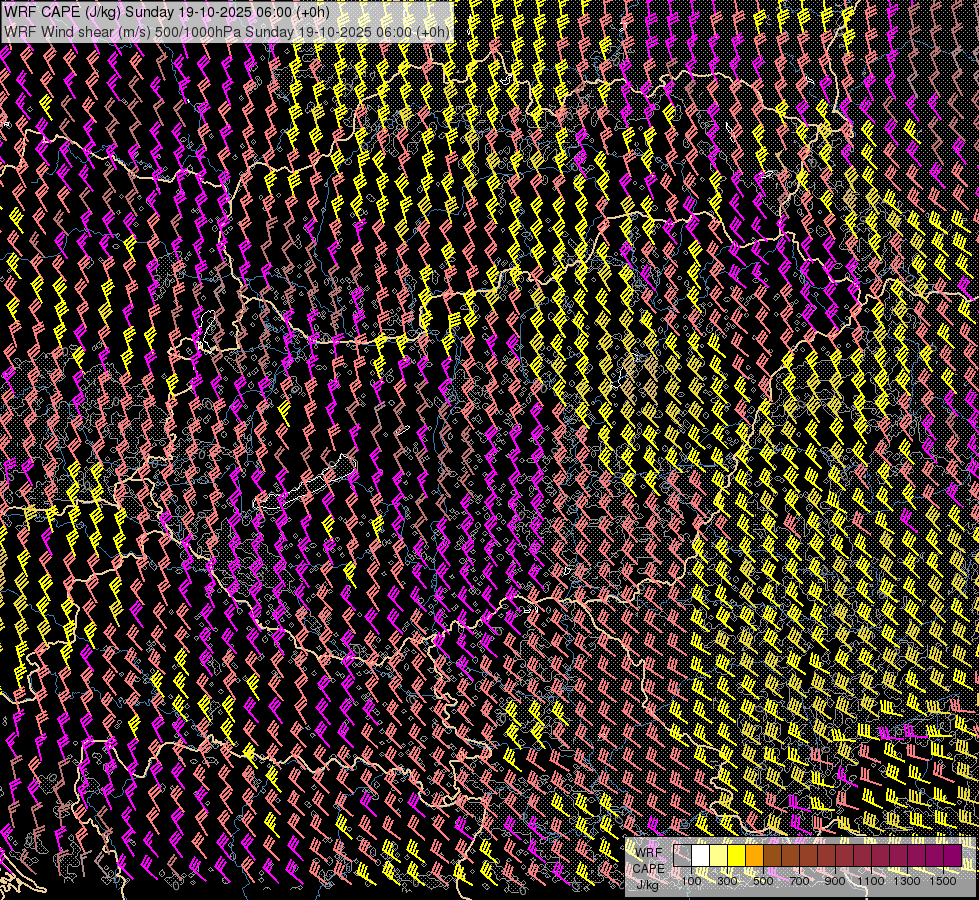Click the word CAPE in the legend box
Image resolution: width=979 pixels, height=900 pixels.
point(648,868)
